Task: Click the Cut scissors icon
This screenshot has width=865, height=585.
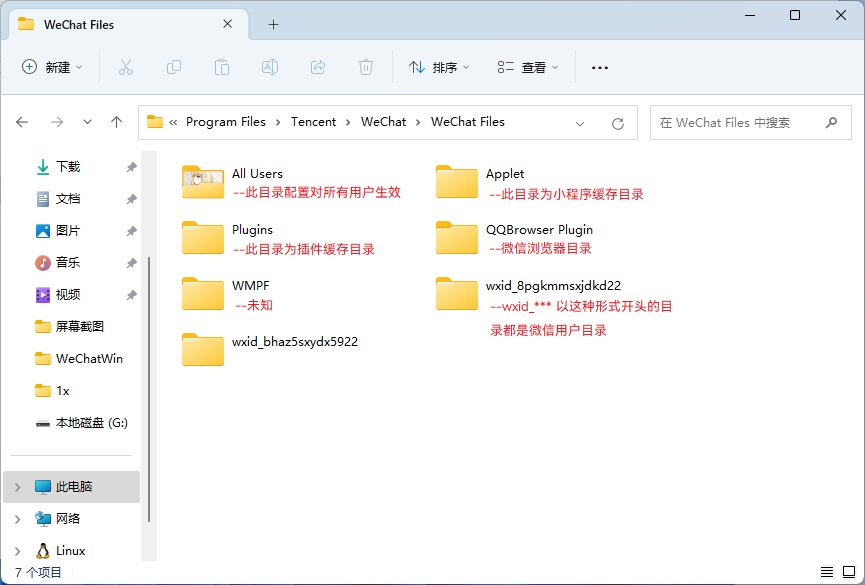Action: click(126, 67)
